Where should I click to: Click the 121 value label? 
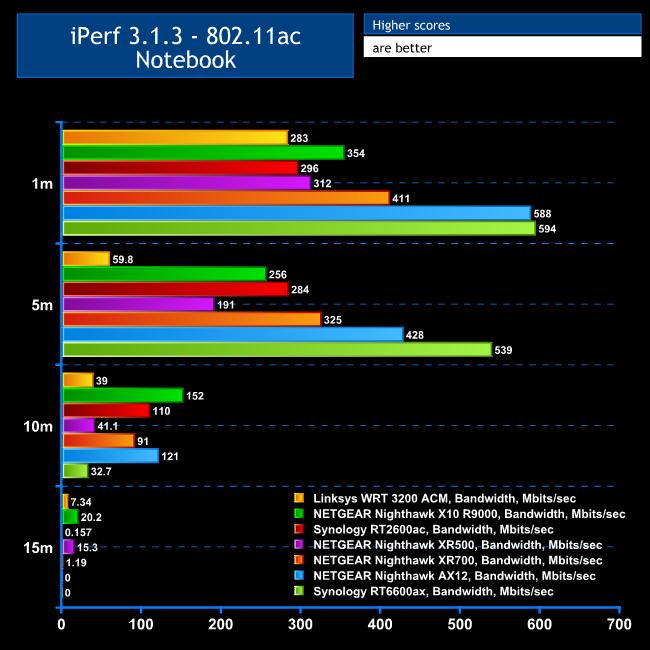[170, 456]
